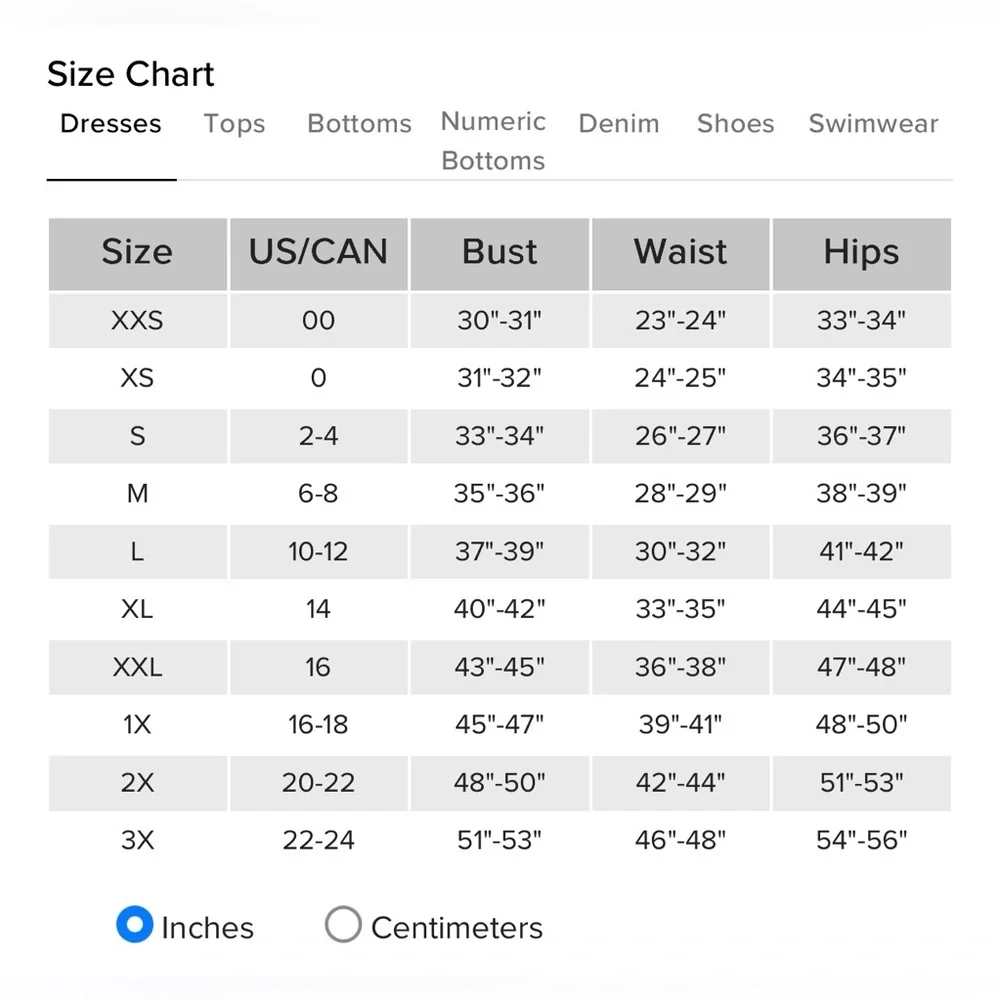Click the 3X size row label
The height and width of the screenshot is (1000, 1000).
pyautogui.click(x=137, y=840)
